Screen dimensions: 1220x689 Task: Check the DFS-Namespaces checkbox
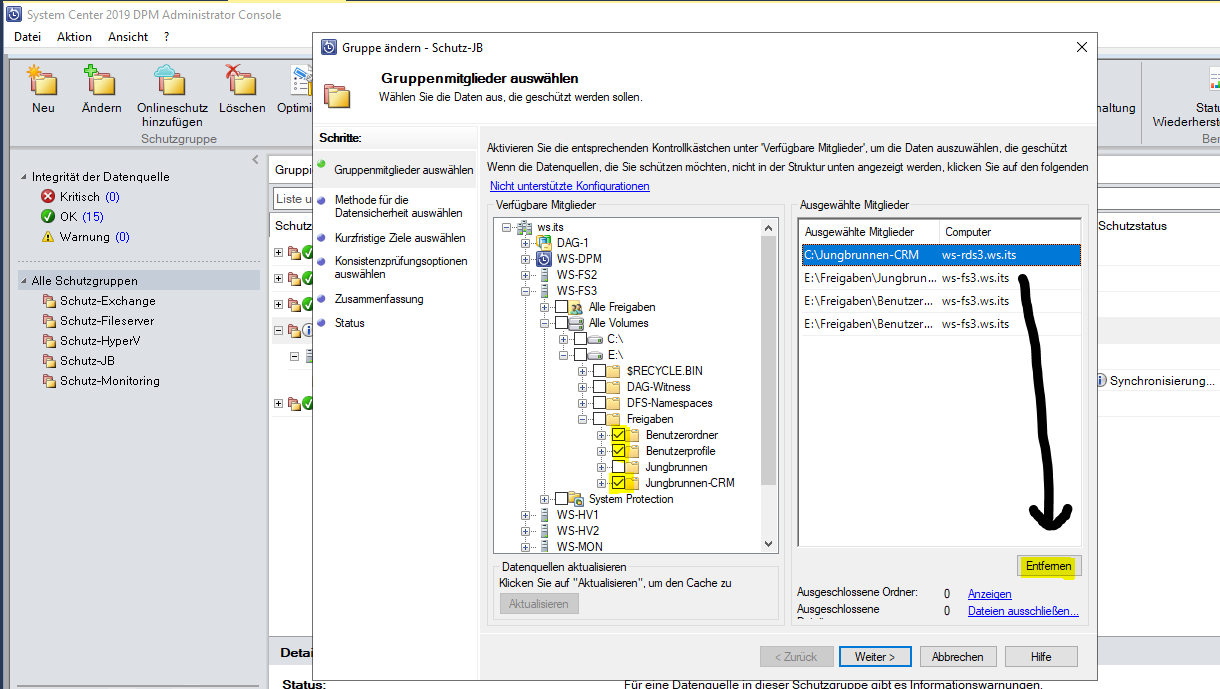click(x=600, y=403)
